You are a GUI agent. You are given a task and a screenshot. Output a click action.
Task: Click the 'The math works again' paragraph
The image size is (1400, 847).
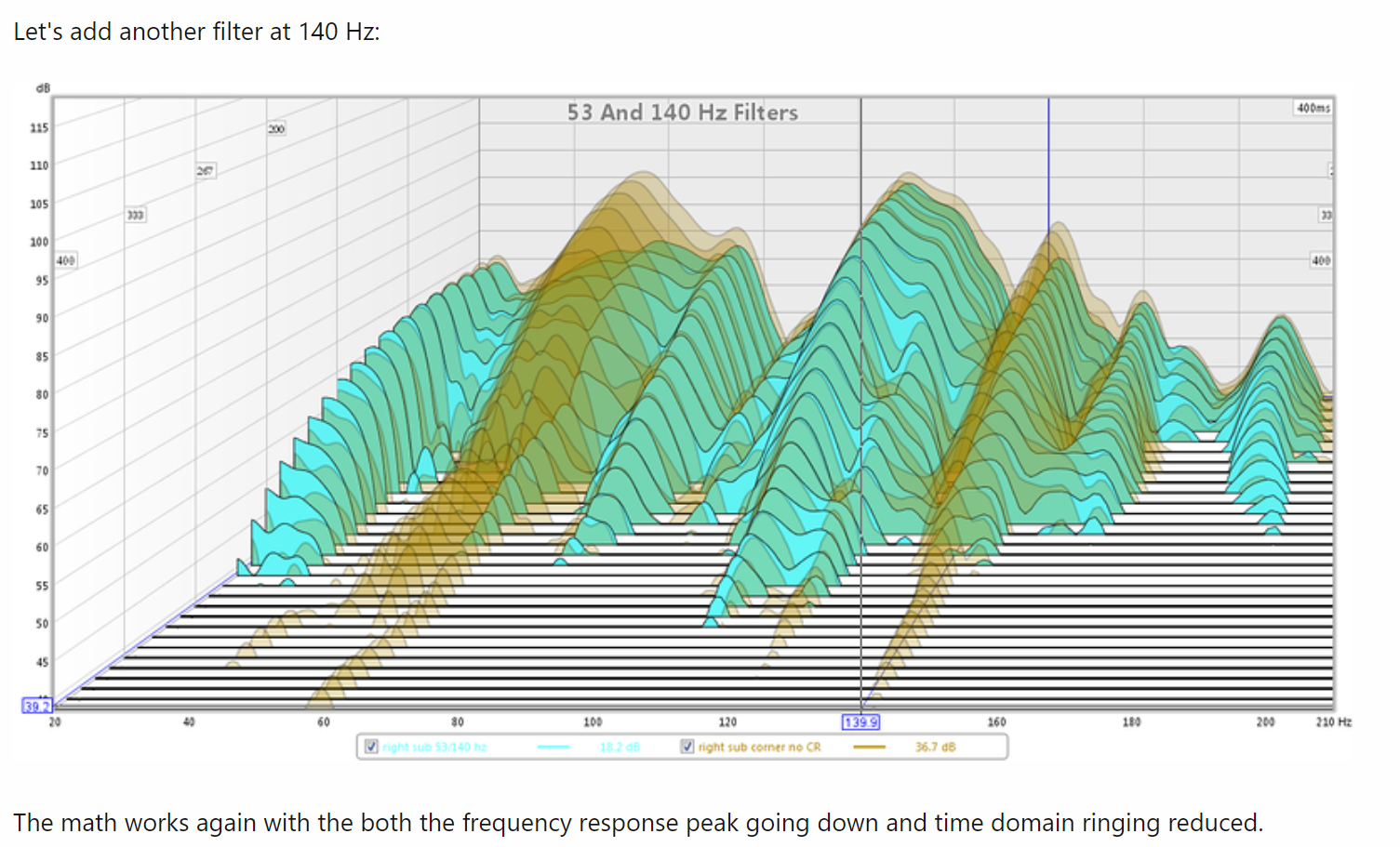(638, 823)
